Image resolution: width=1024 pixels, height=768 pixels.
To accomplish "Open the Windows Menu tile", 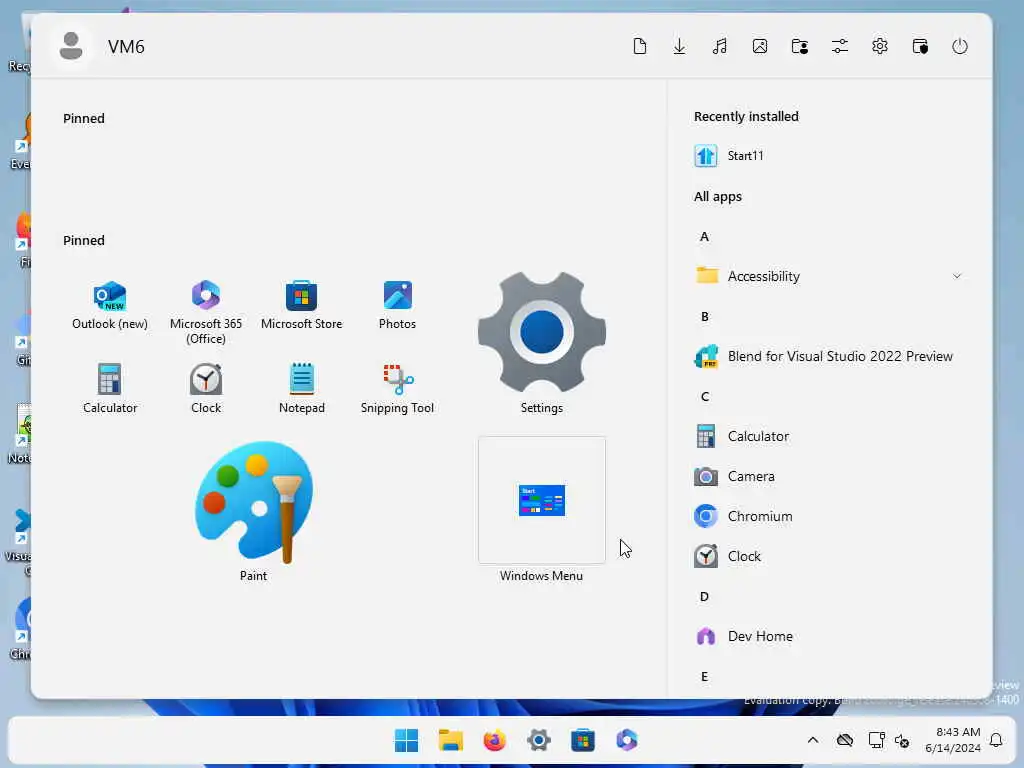I will [541, 510].
